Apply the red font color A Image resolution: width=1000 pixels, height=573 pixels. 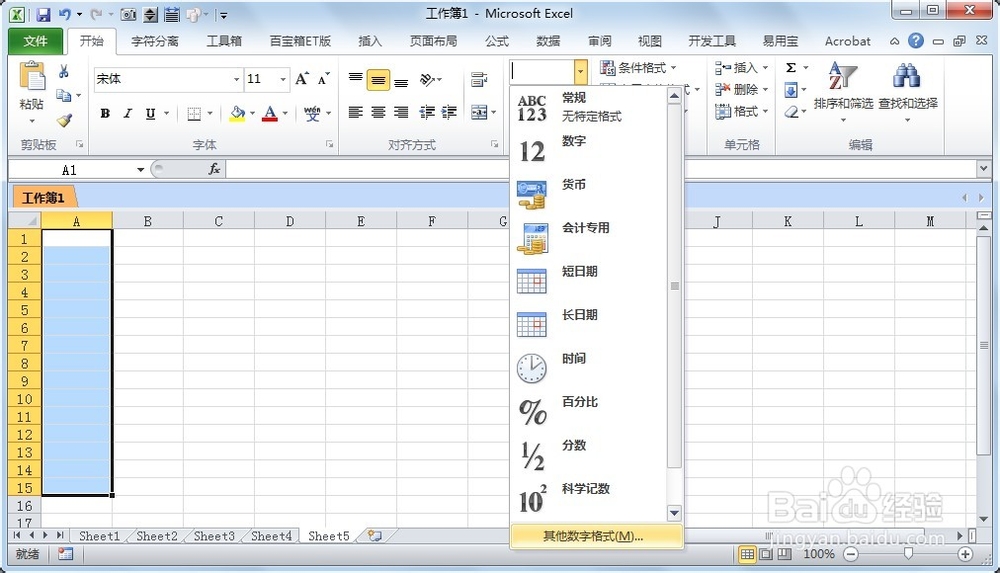(270, 114)
